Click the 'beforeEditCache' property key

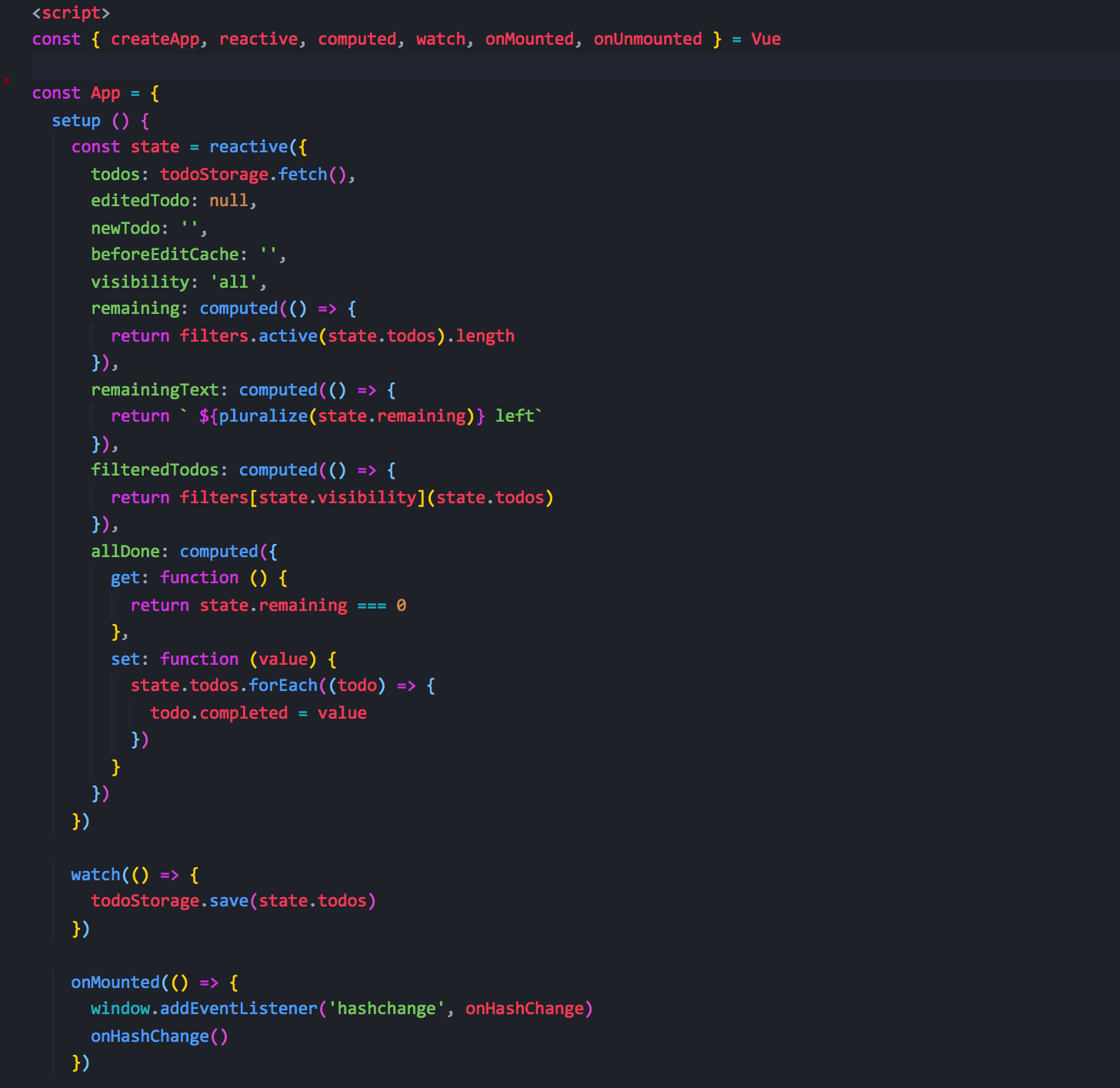click(x=165, y=255)
